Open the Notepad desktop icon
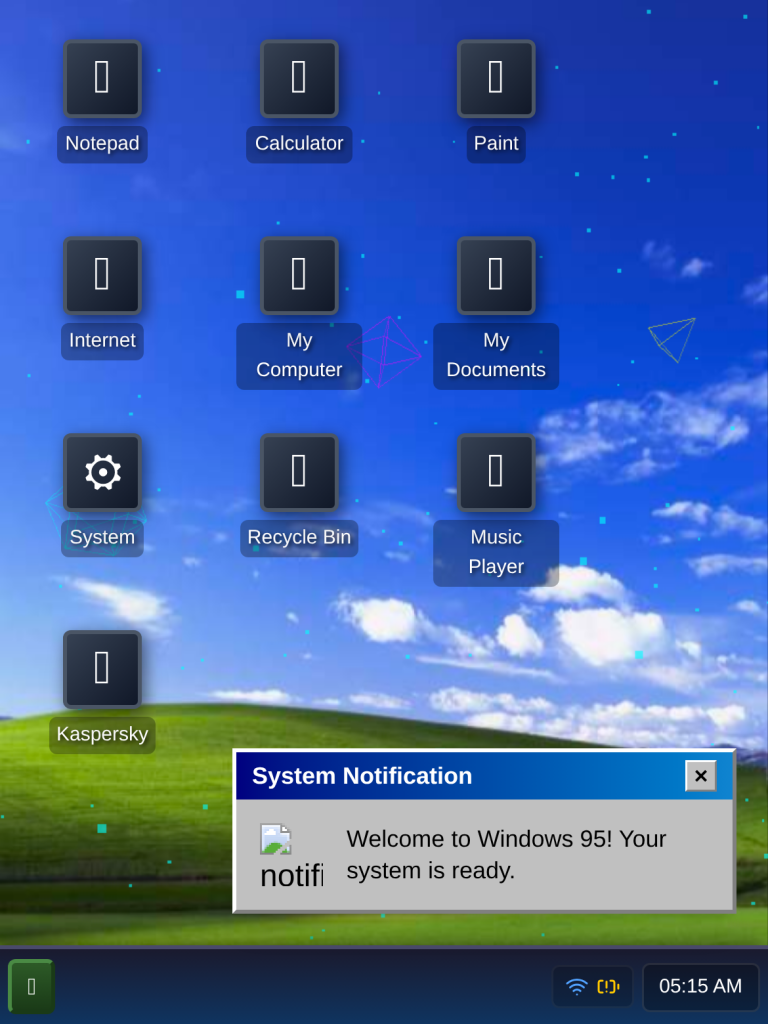The width and height of the screenshot is (768, 1024). [x=102, y=79]
